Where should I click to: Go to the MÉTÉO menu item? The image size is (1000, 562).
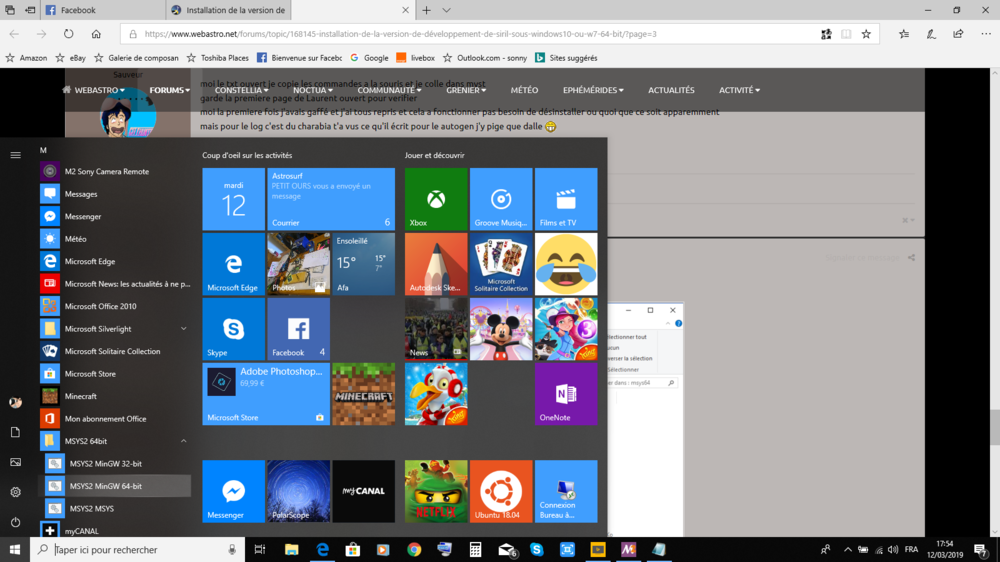[524, 91]
